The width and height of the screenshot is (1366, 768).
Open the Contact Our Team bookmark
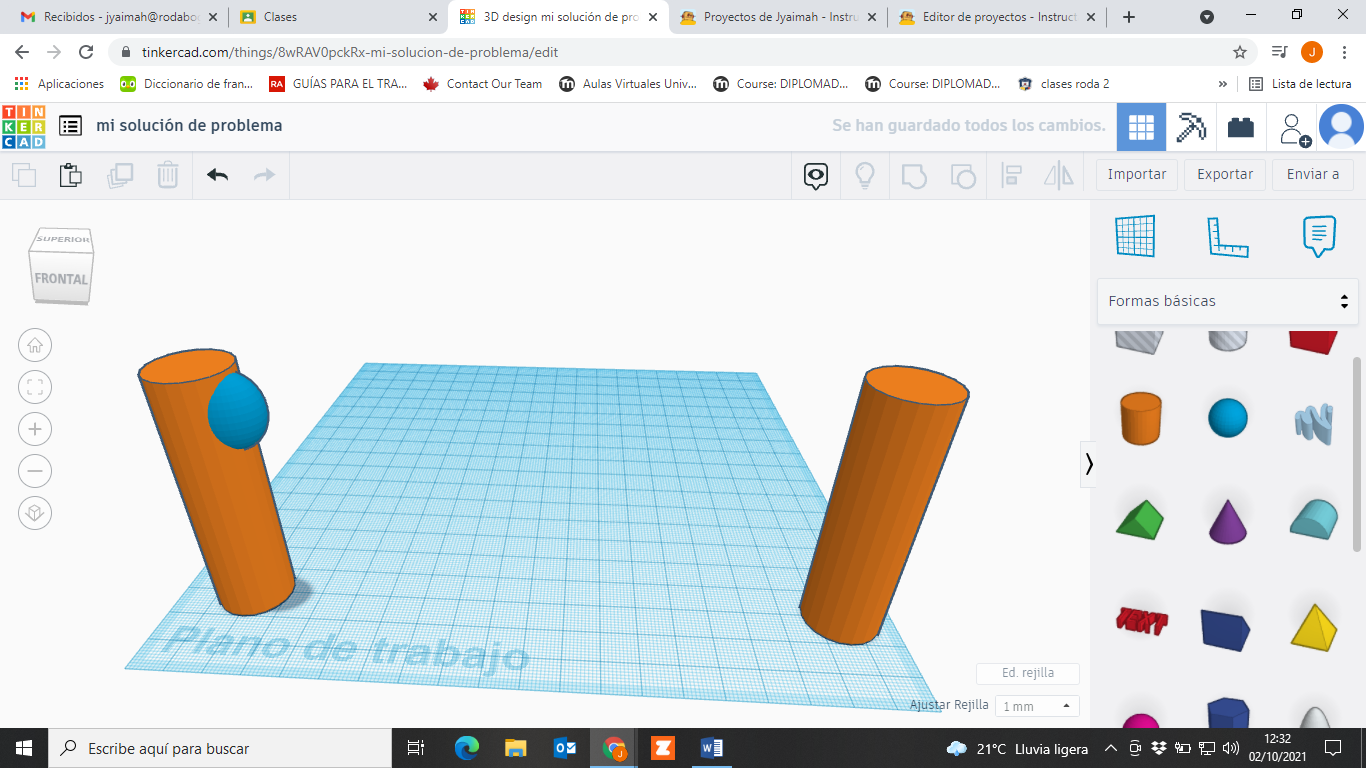coord(483,84)
